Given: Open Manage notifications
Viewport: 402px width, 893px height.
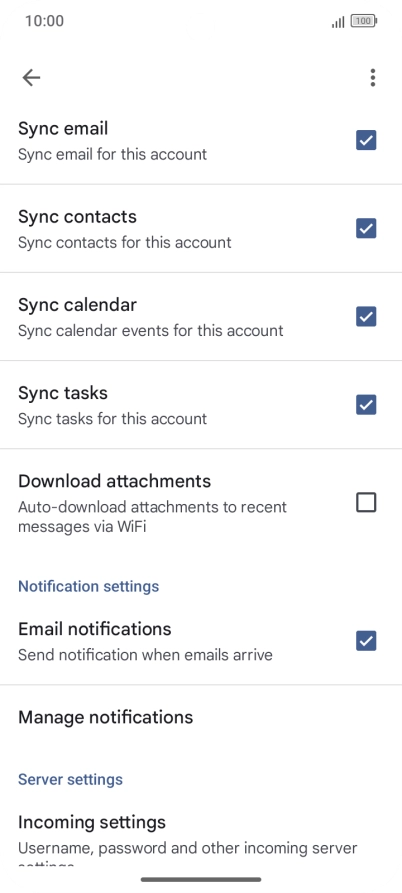Looking at the screenshot, I should click(201, 717).
